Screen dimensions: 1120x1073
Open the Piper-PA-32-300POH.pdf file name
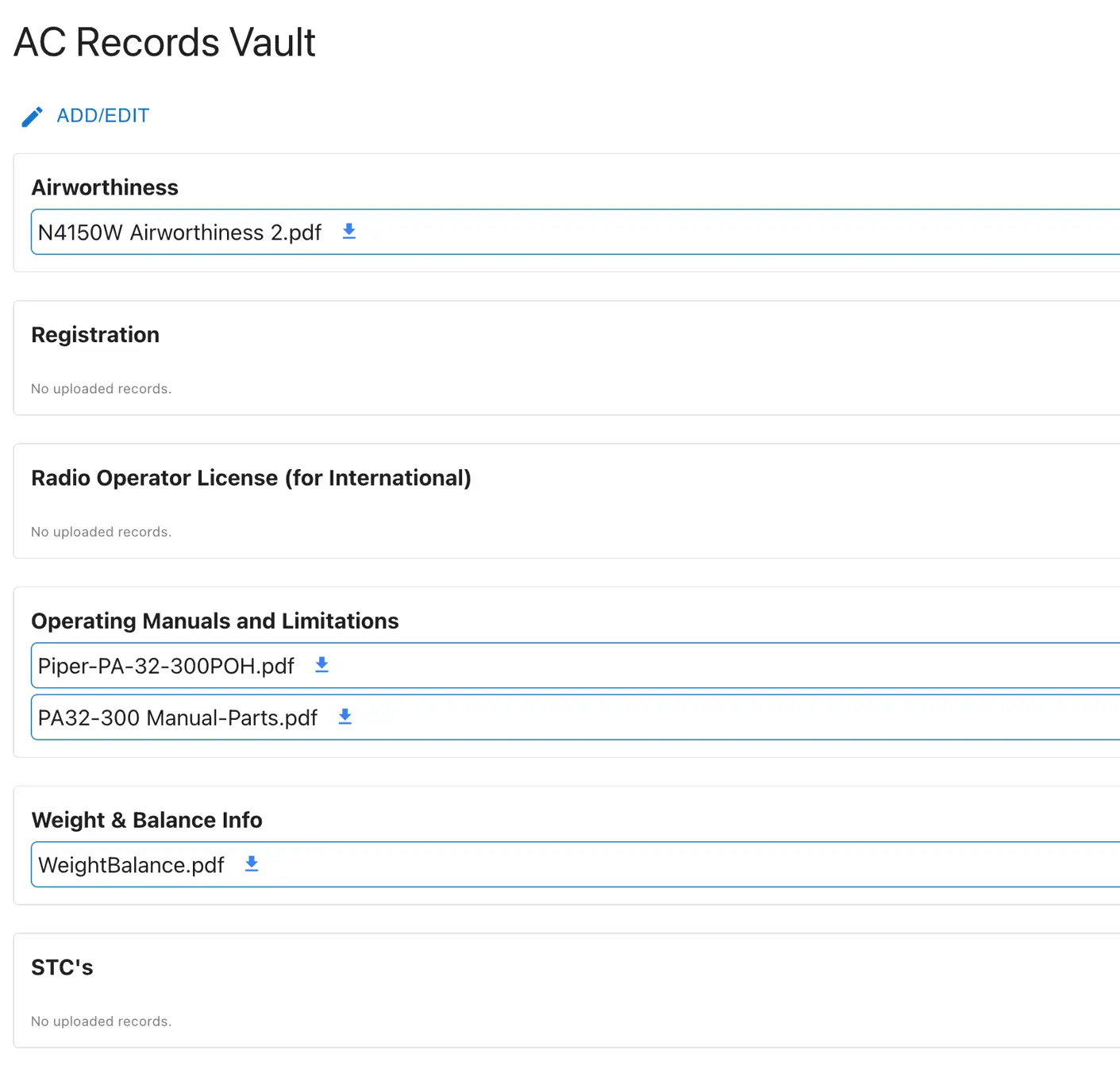[x=166, y=666]
